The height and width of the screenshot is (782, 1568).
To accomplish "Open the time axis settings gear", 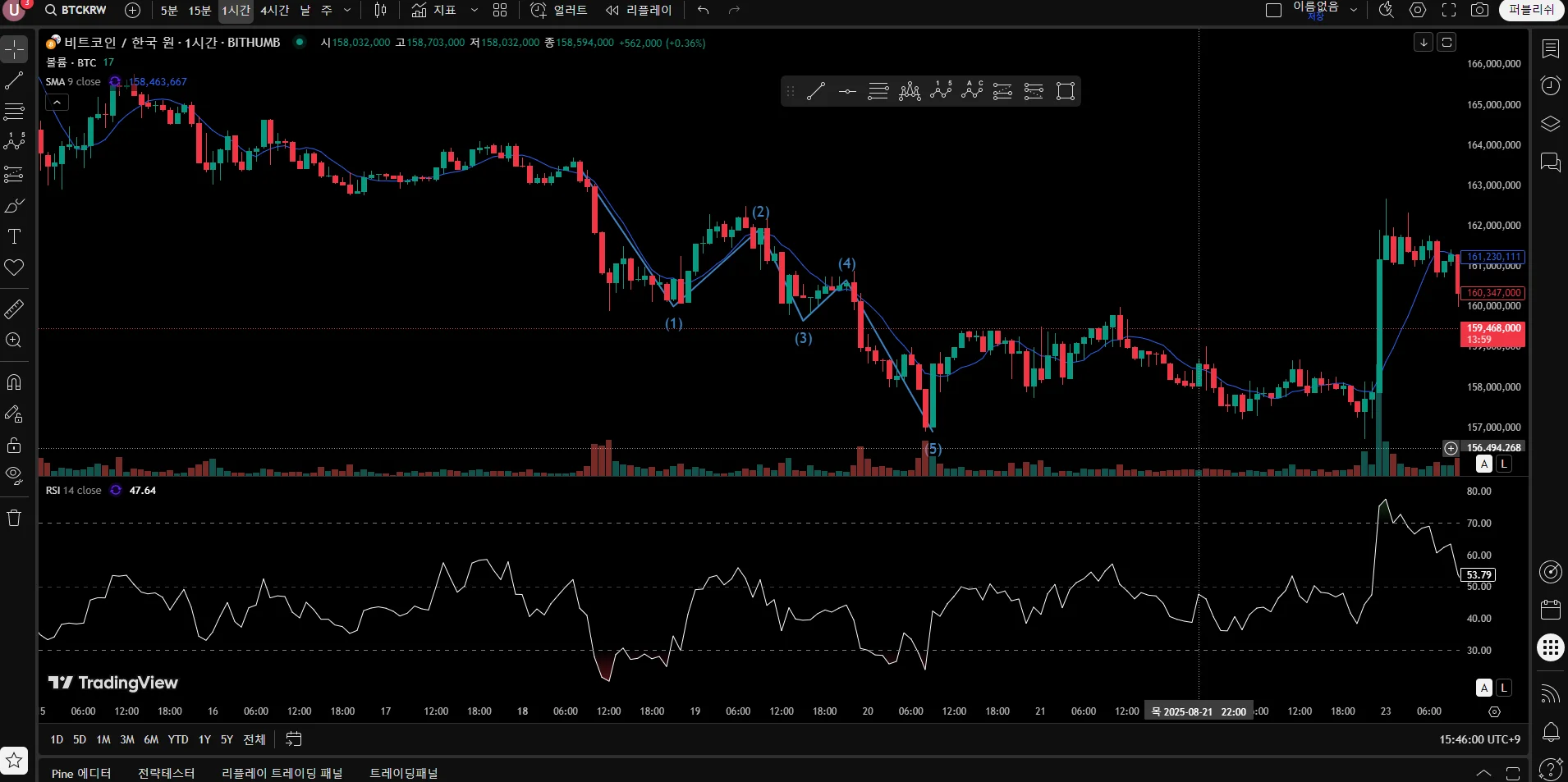I will point(1494,711).
